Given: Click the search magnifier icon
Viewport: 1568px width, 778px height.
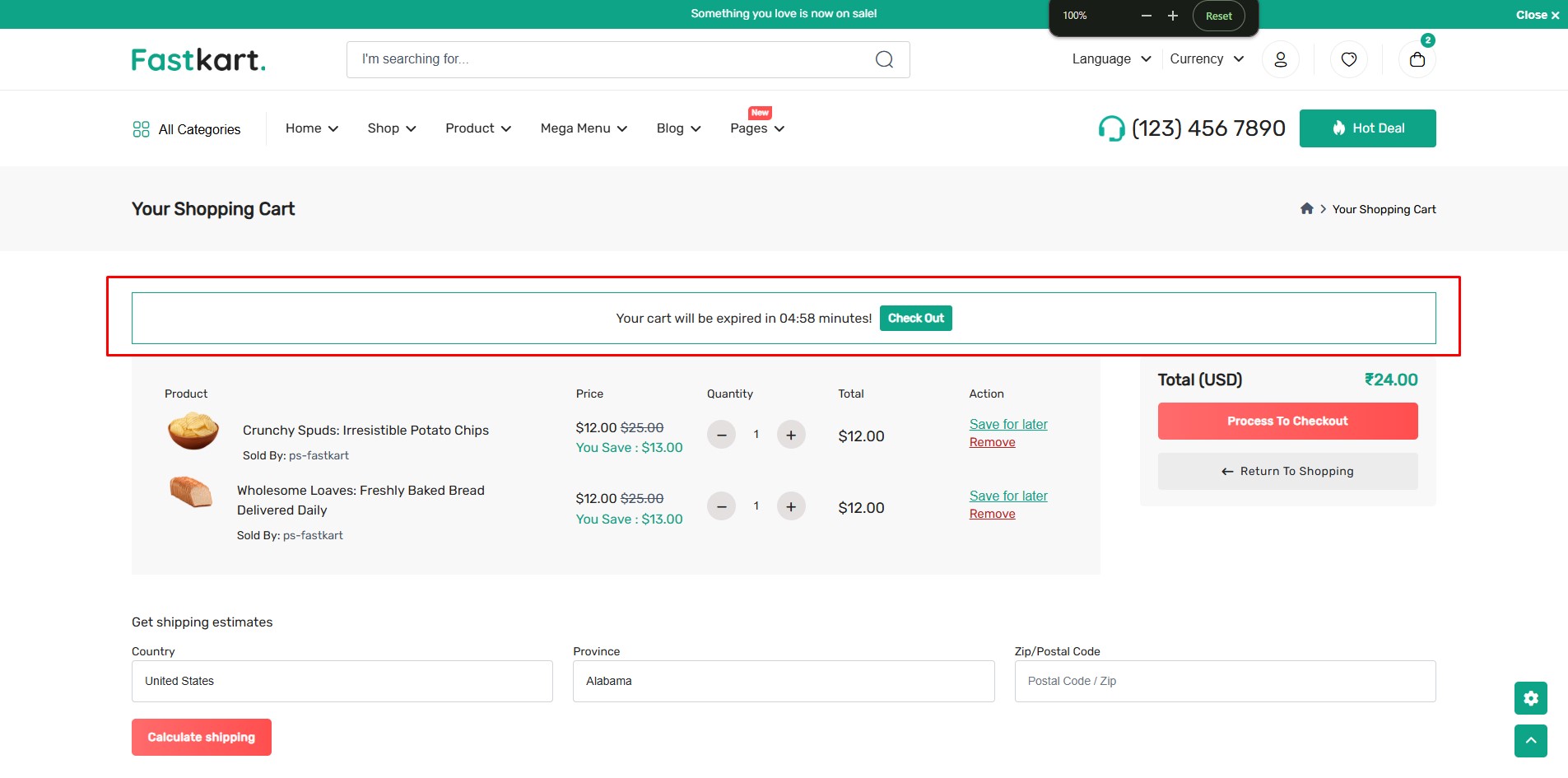Looking at the screenshot, I should [x=884, y=59].
